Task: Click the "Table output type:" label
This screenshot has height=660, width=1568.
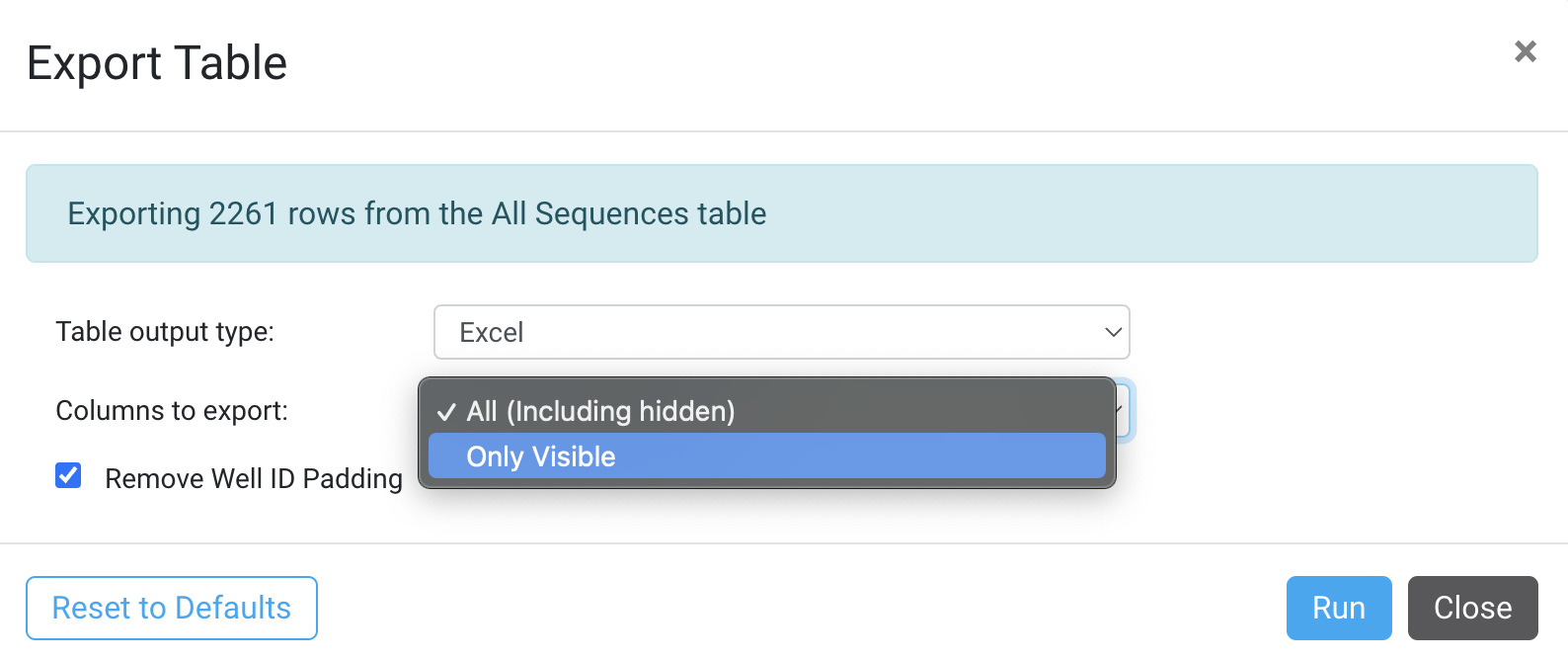Action: coord(165,331)
